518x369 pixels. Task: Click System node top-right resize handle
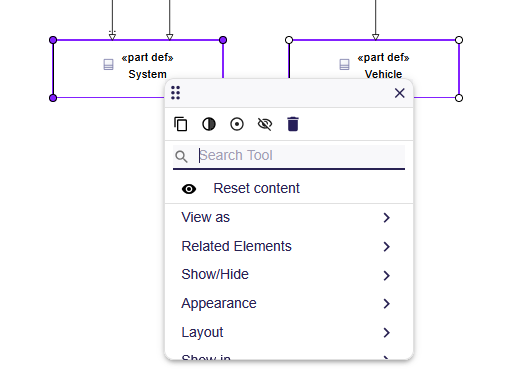click(x=223, y=40)
